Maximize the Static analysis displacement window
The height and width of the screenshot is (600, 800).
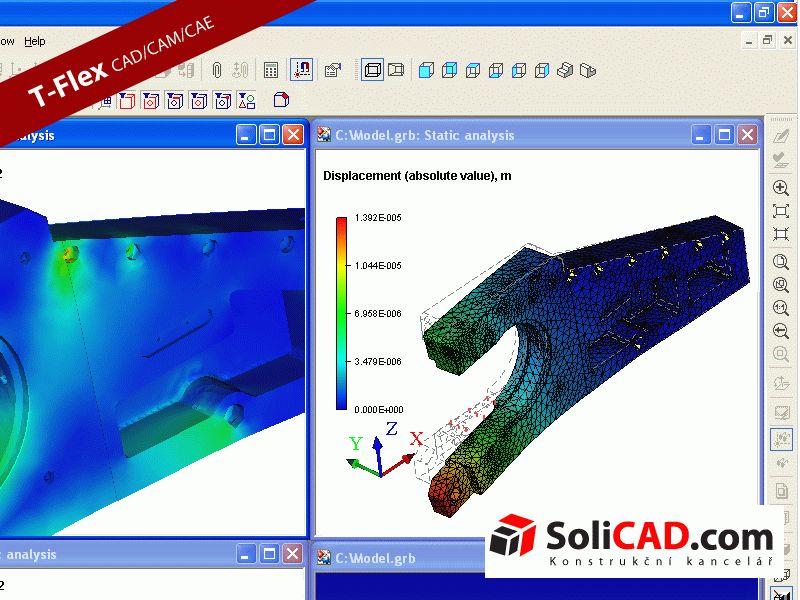click(724, 135)
